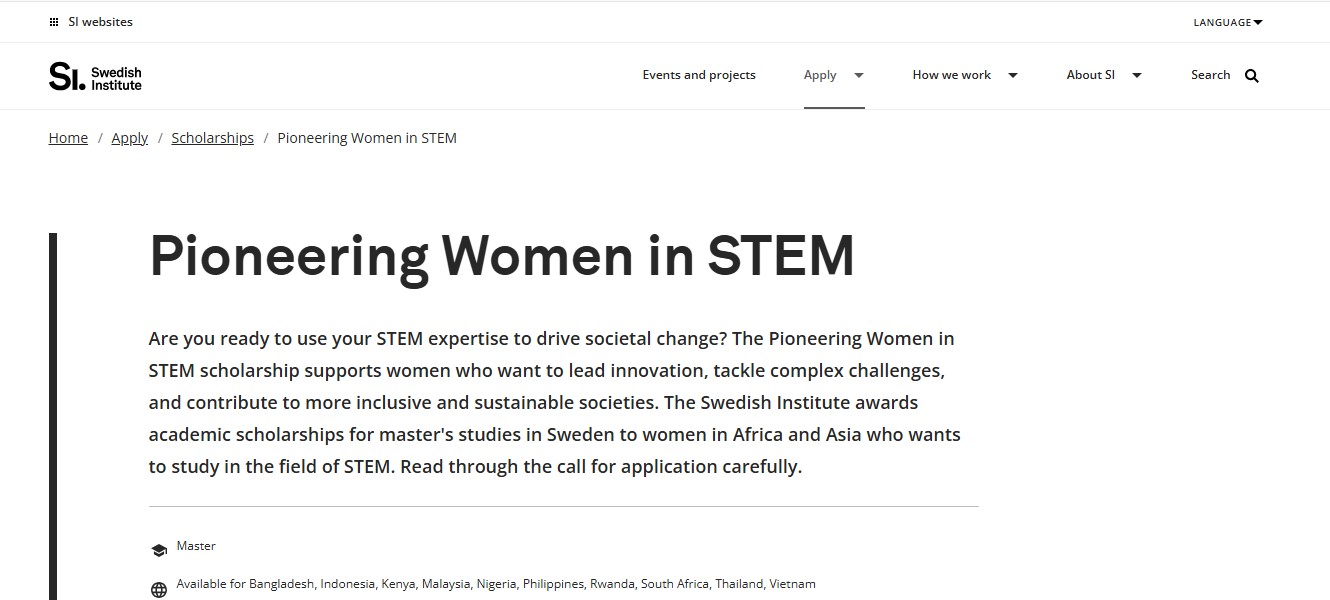The image size is (1330, 600).
Task: Open the Language dropdown
Action: [x=1227, y=22]
